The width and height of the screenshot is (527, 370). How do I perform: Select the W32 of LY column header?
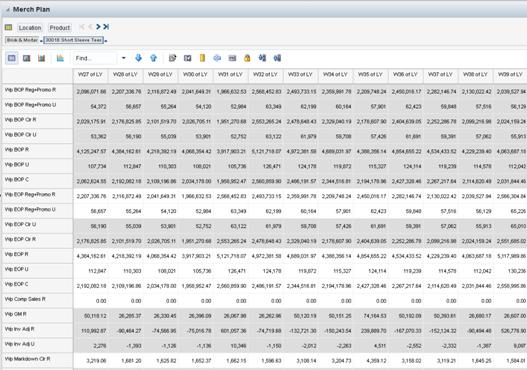pos(265,75)
